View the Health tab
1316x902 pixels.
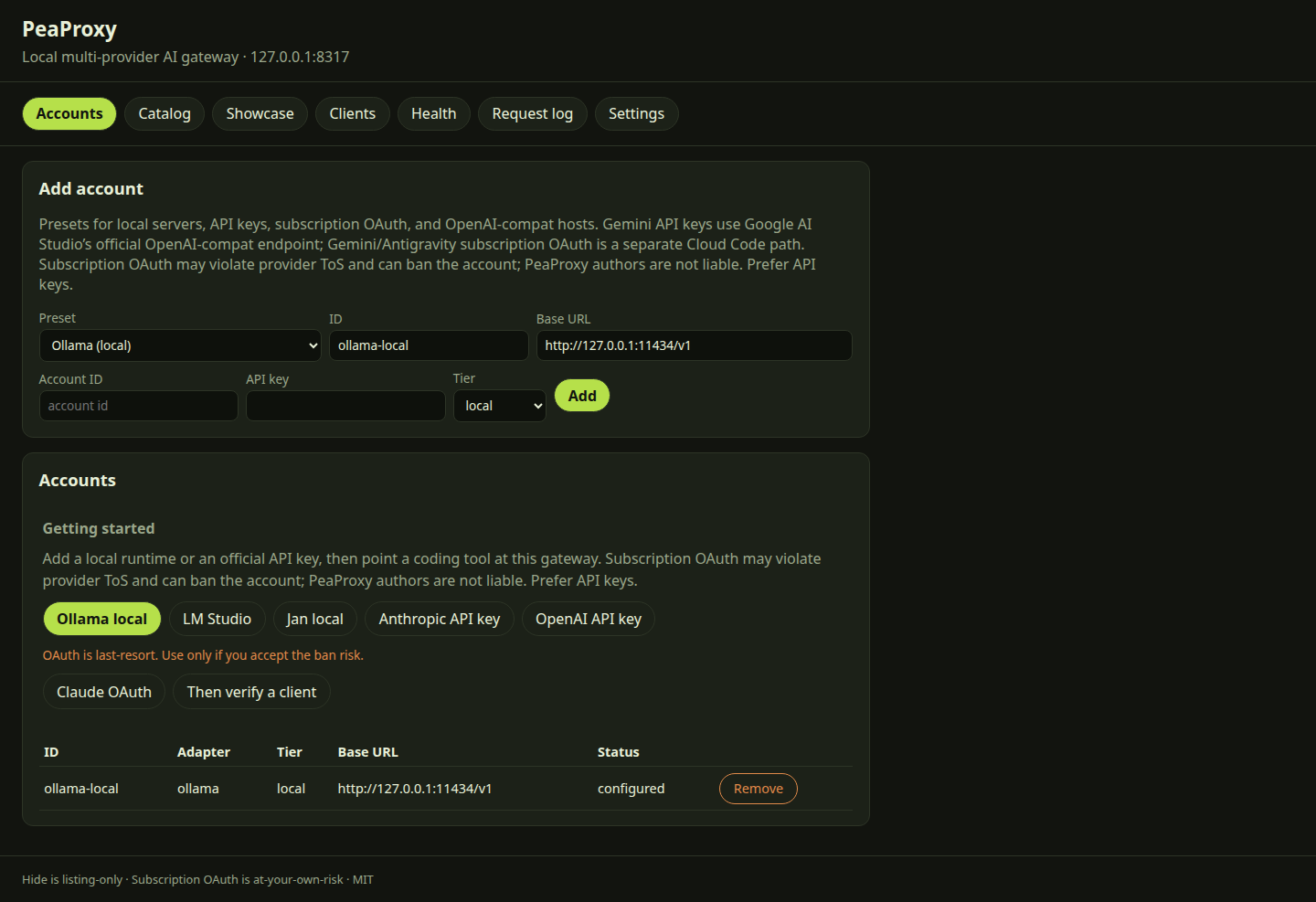click(433, 113)
